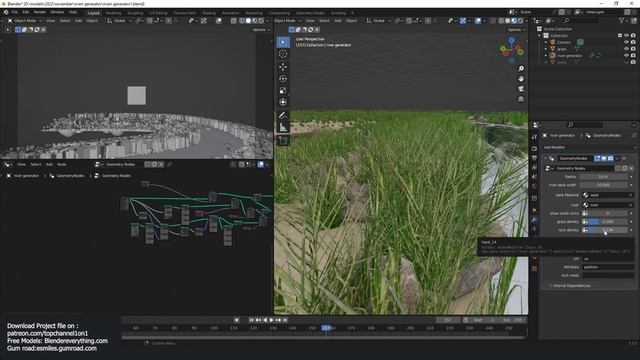
Task: Open Options dropdown in right viewport
Action: [516, 30]
